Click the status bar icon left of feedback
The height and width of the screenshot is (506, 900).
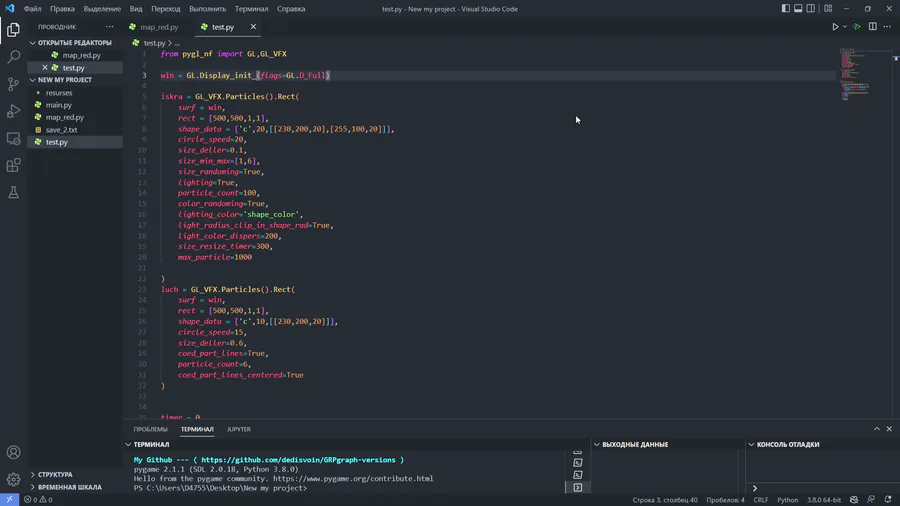coord(854,500)
